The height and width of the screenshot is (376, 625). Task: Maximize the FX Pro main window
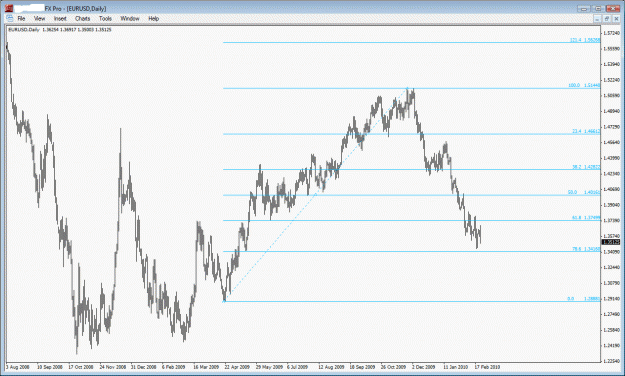click(598, 8)
